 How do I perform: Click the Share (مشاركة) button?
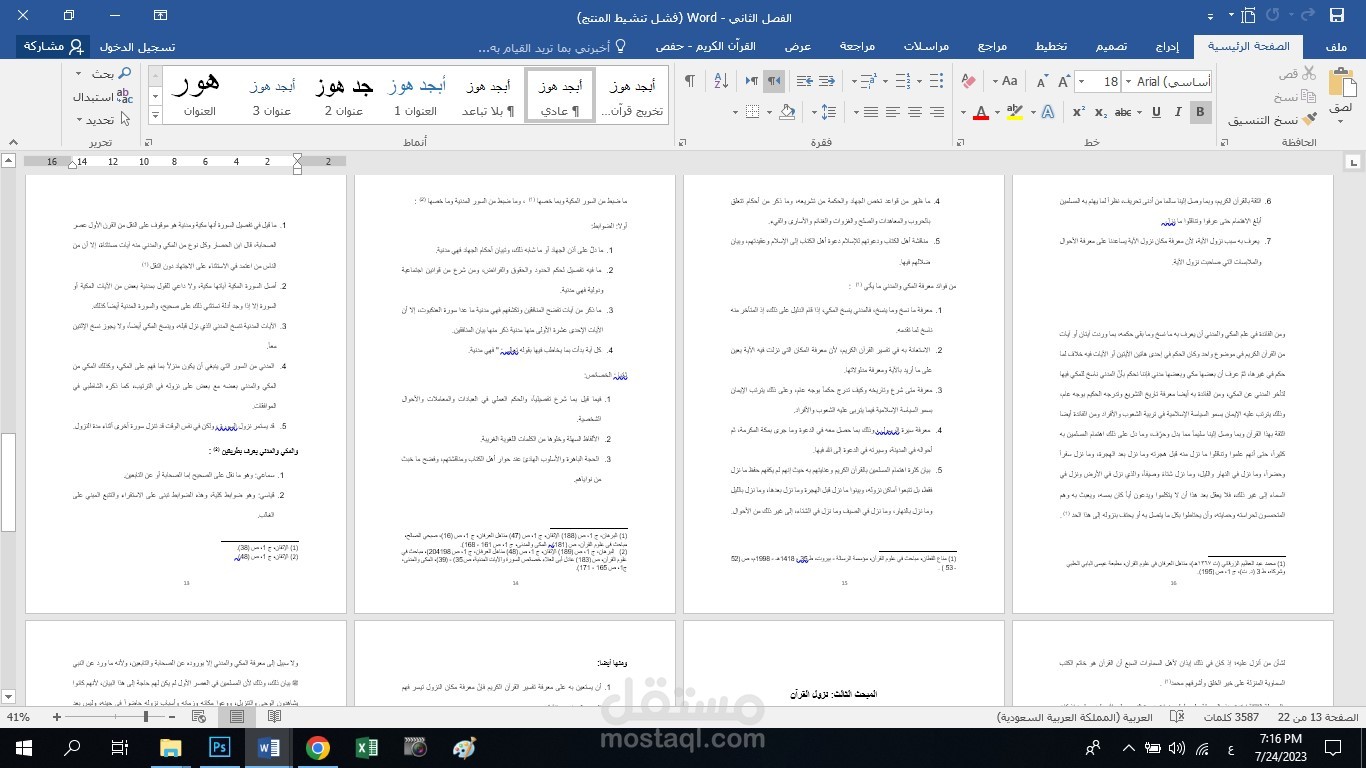coord(53,46)
